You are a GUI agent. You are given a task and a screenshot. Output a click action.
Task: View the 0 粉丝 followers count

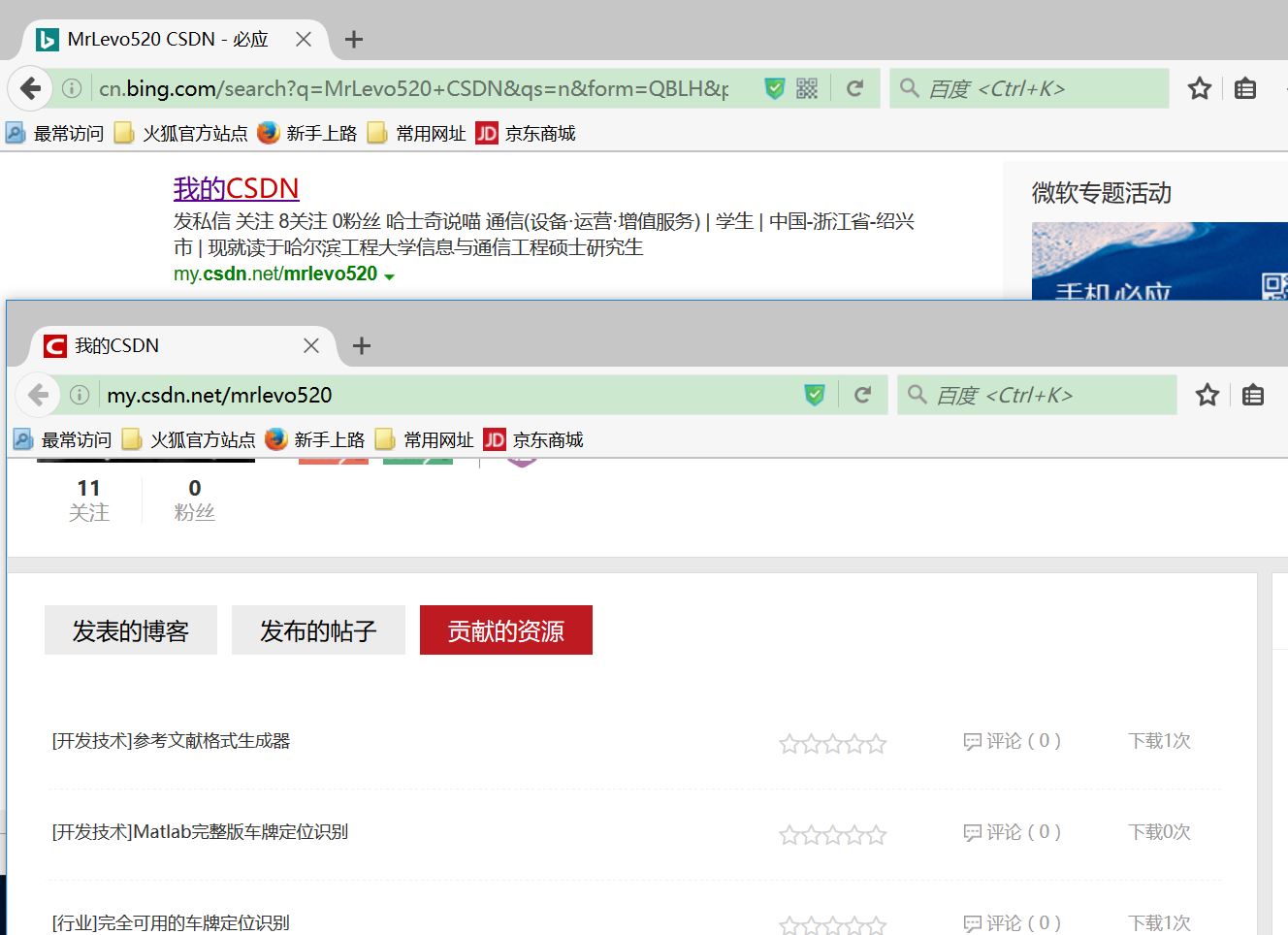click(x=194, y=500)
